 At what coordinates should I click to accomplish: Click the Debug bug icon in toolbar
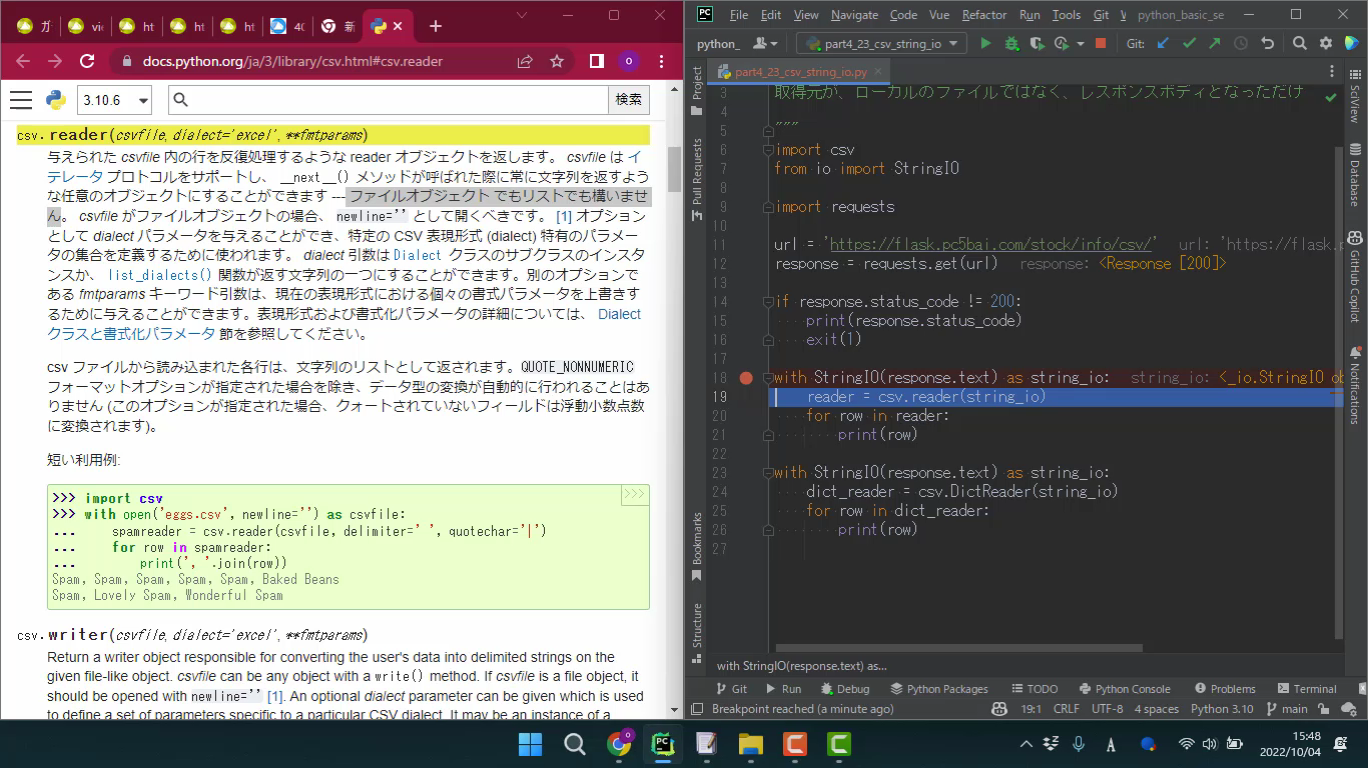pos(1011,43)
